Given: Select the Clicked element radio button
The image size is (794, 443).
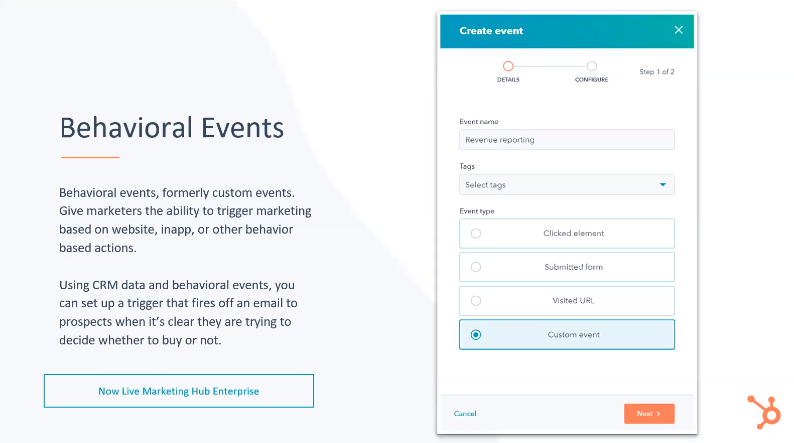Looking at the screenshot, I should pos(475,233).
